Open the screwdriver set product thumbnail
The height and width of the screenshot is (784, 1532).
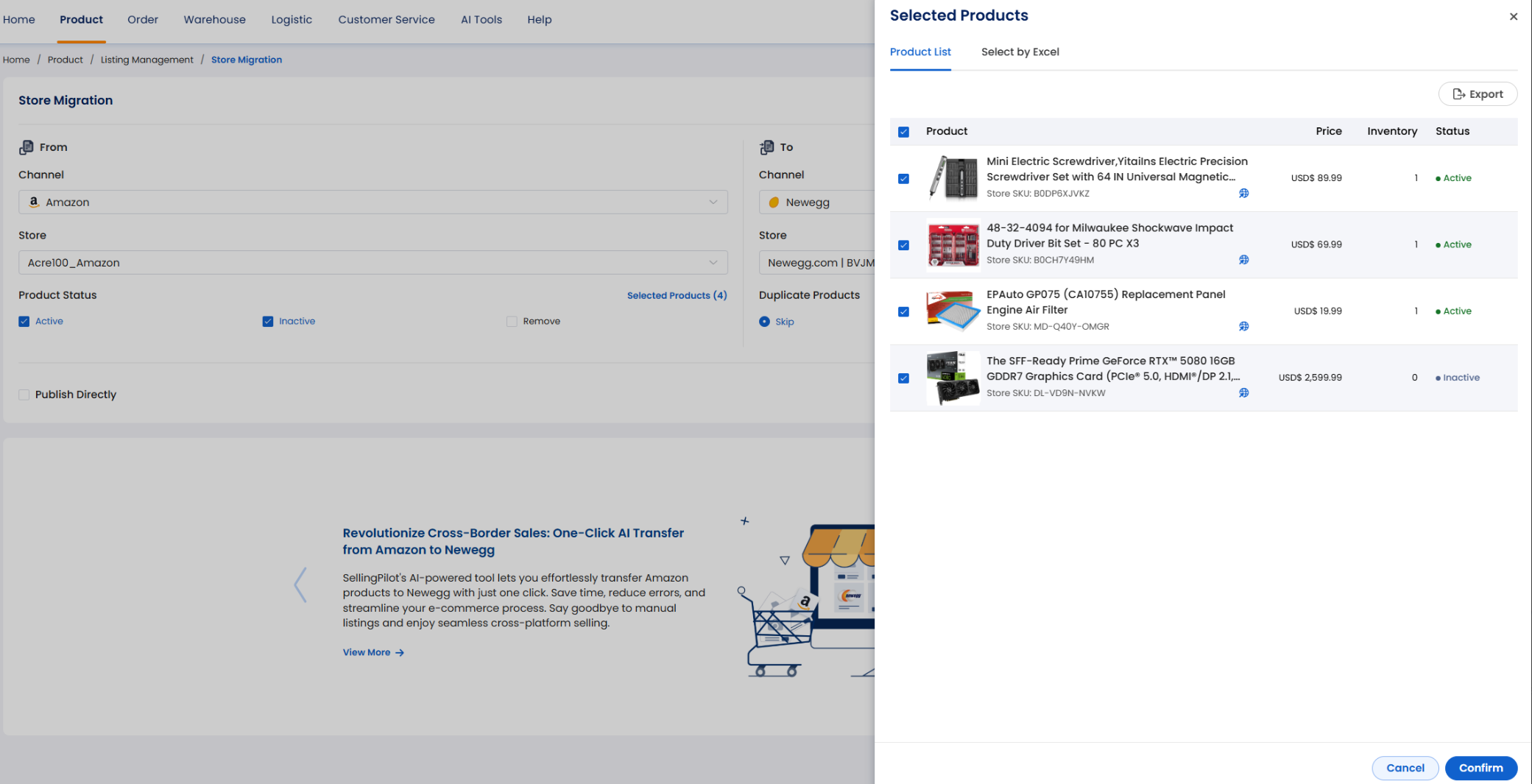(953, 178)
